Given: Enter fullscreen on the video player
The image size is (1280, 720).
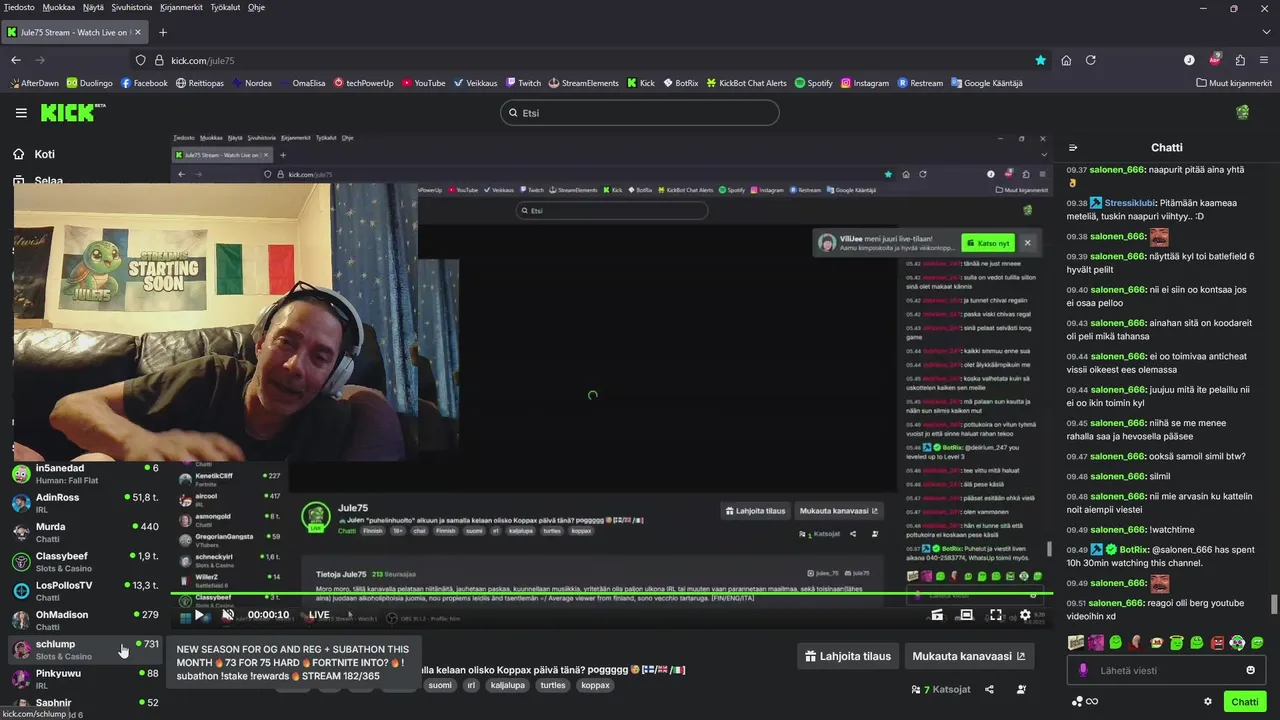Looking at the screenshot, I should click(996, 615).
